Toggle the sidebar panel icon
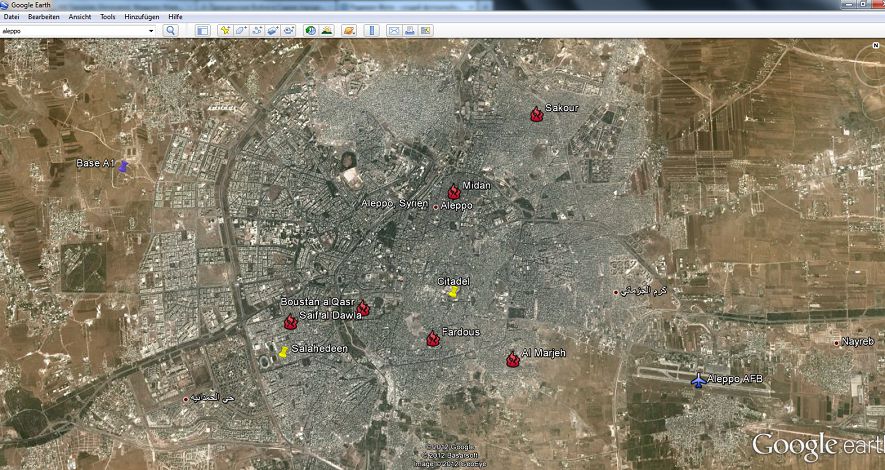 203,30
